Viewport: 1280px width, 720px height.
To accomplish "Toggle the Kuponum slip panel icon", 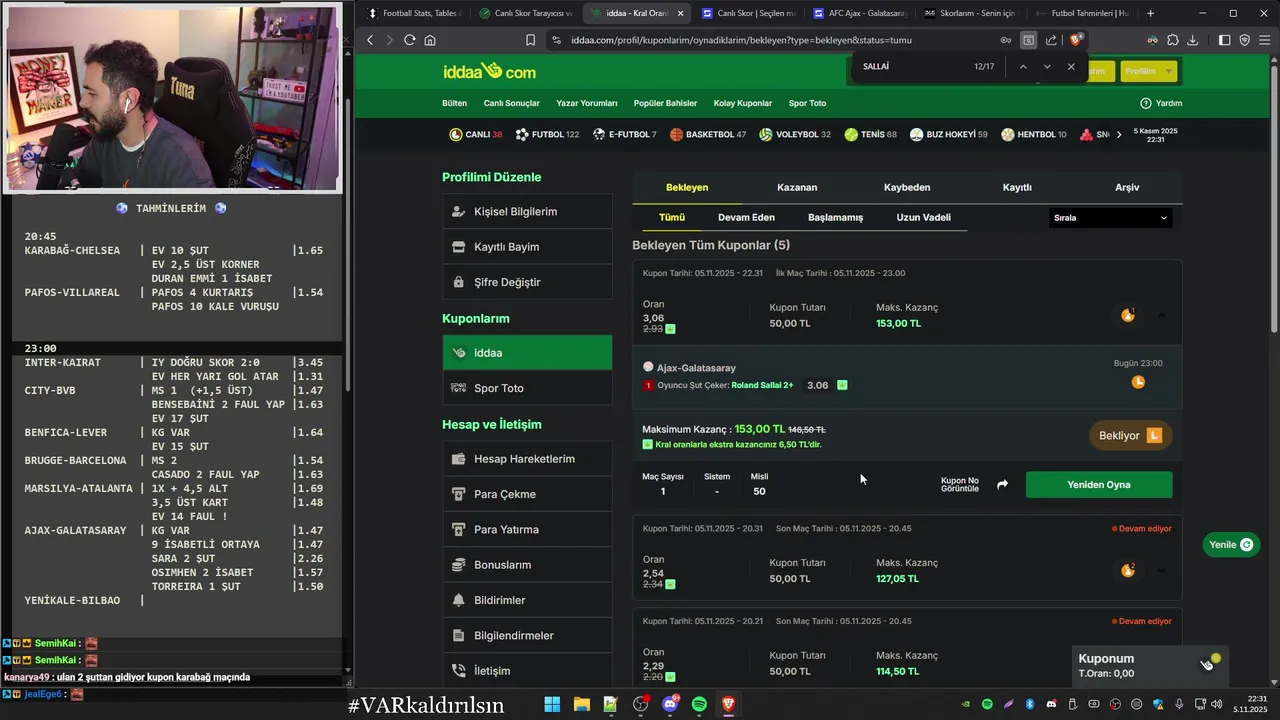I will 1207,664.
